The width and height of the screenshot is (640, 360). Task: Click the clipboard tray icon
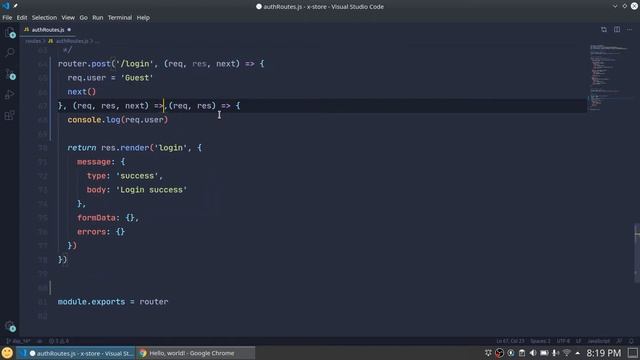522,353
